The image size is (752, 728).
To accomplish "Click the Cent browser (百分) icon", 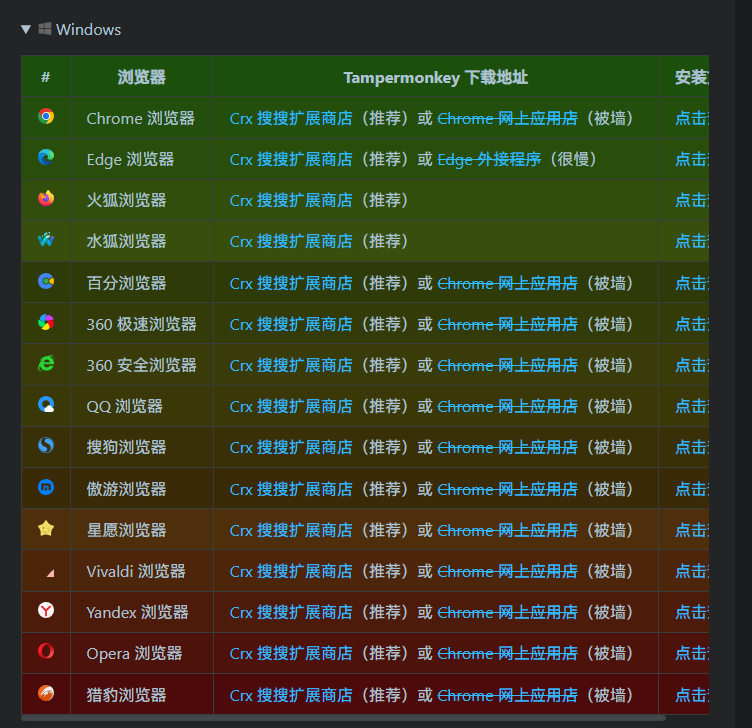I will pyautogui.click(x=46, y=281).
